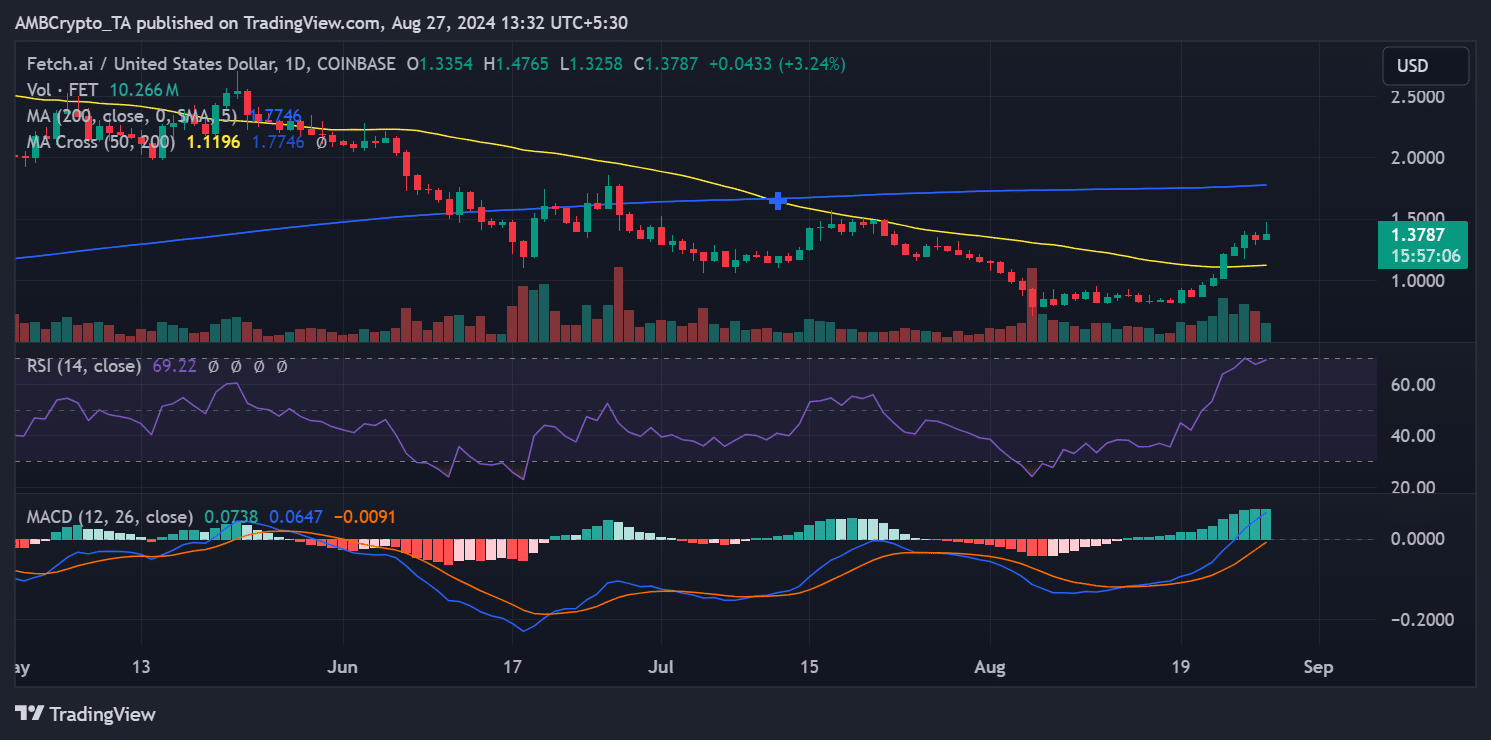Click the close price value C1.3787
The width and height of the screenshot is (1491, 740).
[664, 64]
